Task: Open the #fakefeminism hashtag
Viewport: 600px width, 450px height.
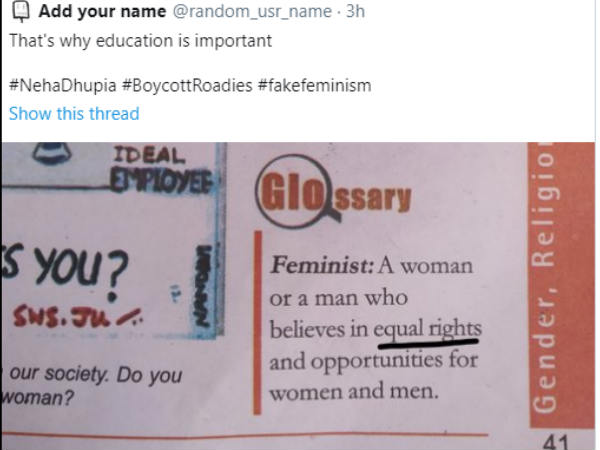Action: 315,85
